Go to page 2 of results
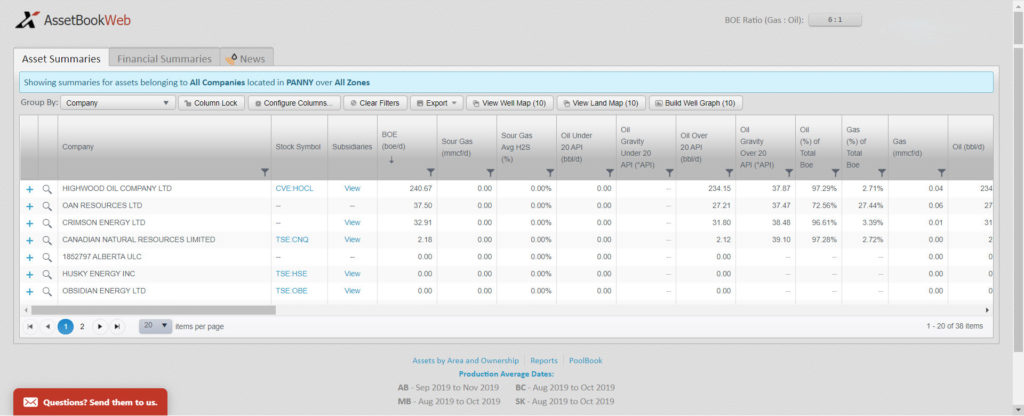Screen dimensions: 1024x416 pos(82,327)
